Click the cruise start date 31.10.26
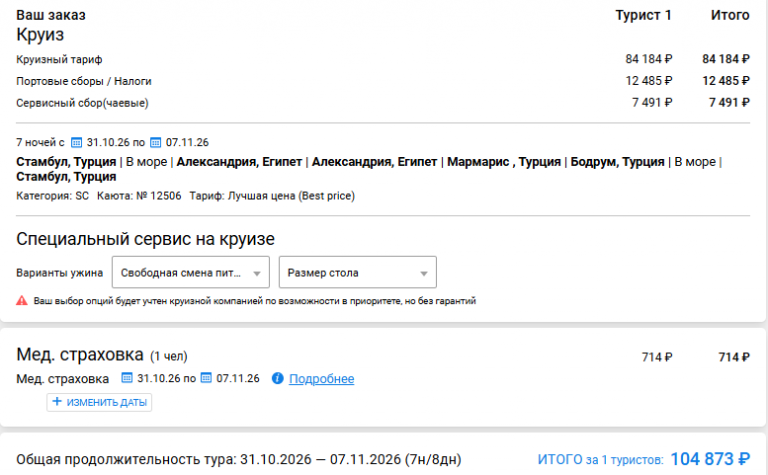Viewport: 768px width, 475px height. tap(108, 142)
